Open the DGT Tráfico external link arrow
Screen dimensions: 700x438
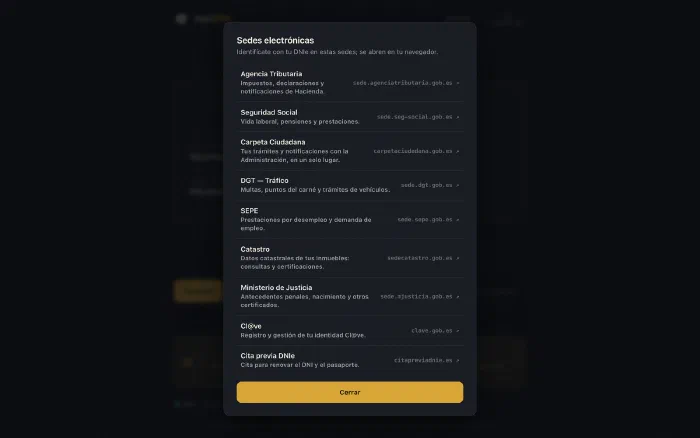[458, 185]
